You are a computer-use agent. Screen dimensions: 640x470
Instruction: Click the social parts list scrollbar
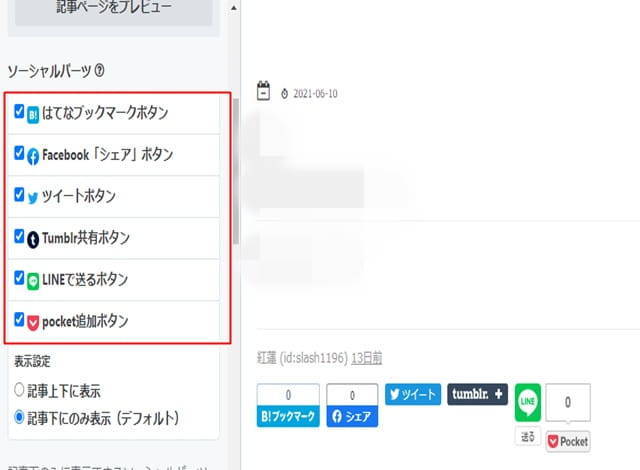[x=236, y=171]
